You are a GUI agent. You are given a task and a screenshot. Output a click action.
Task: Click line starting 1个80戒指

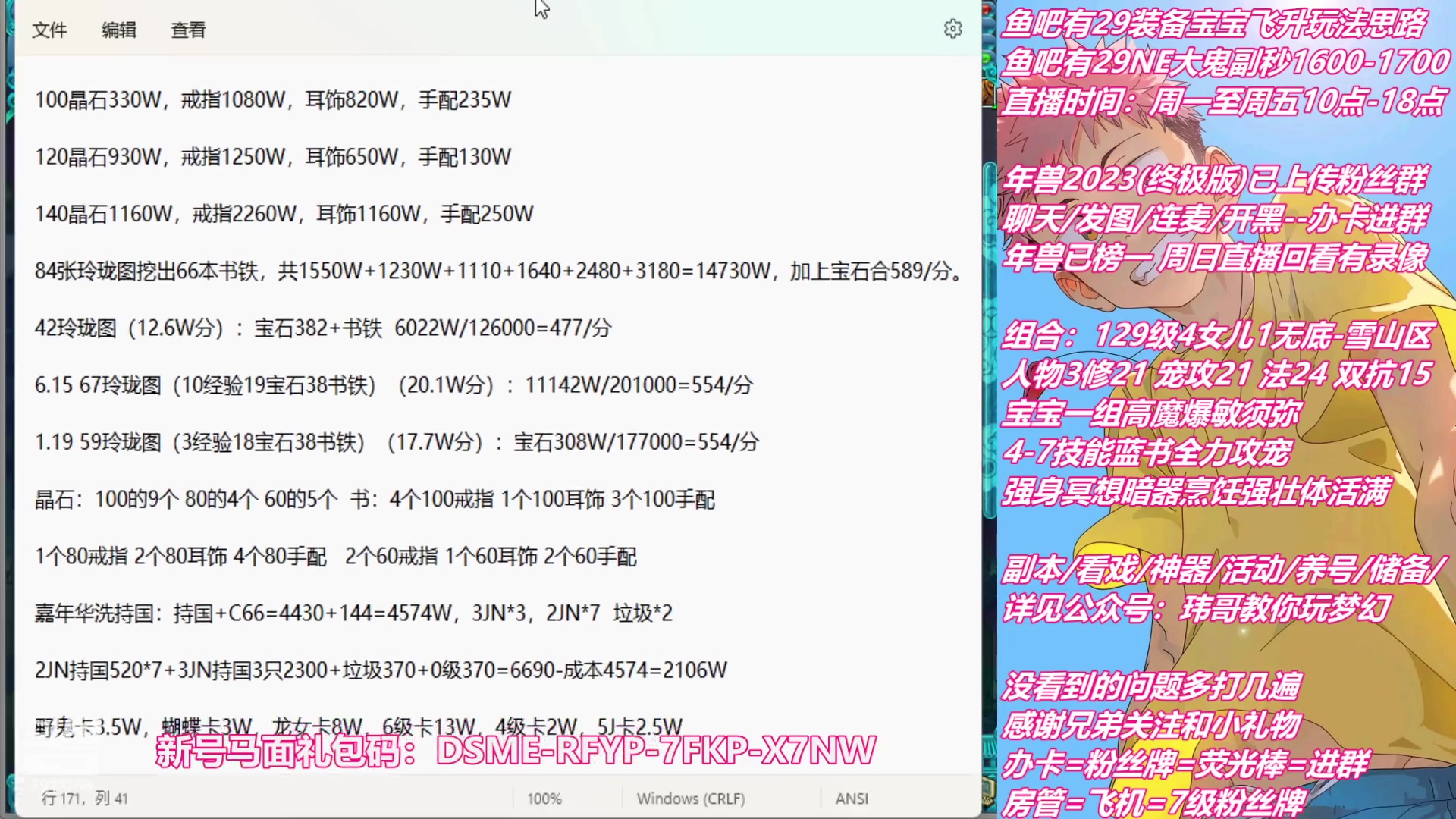[x=335, y=557]
